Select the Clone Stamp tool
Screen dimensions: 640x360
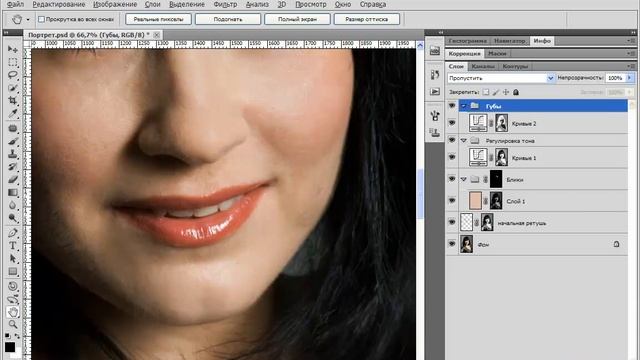click(13, 154)
